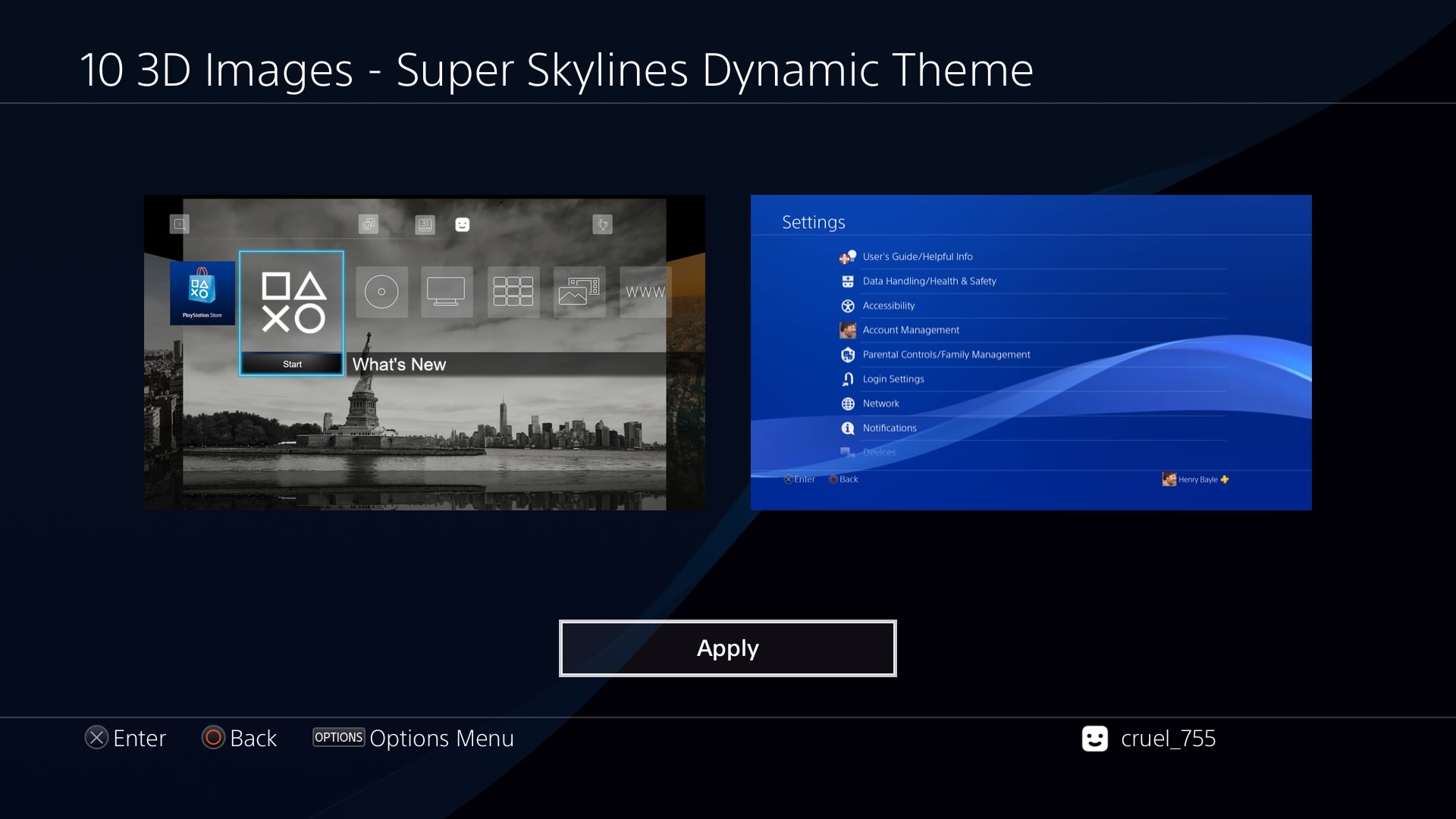Click the Apply button

click(727, 648)
